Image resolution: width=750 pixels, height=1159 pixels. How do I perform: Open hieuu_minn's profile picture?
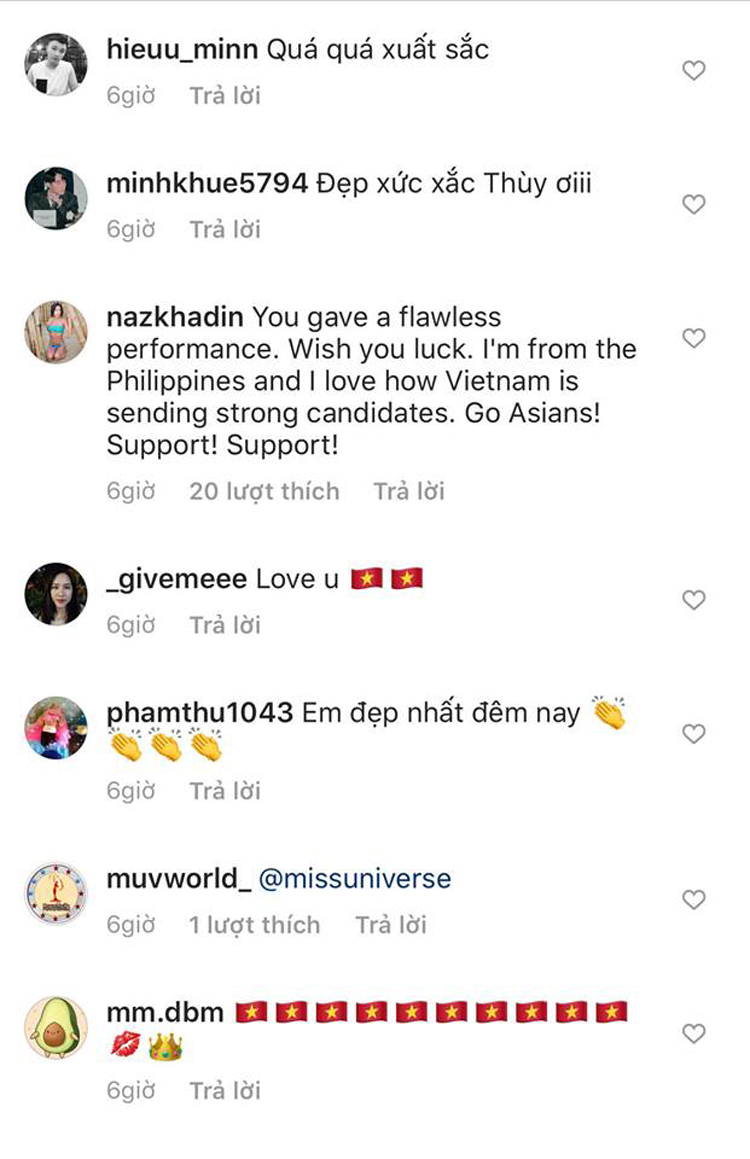pyautogui.click(x=56, y=65)
